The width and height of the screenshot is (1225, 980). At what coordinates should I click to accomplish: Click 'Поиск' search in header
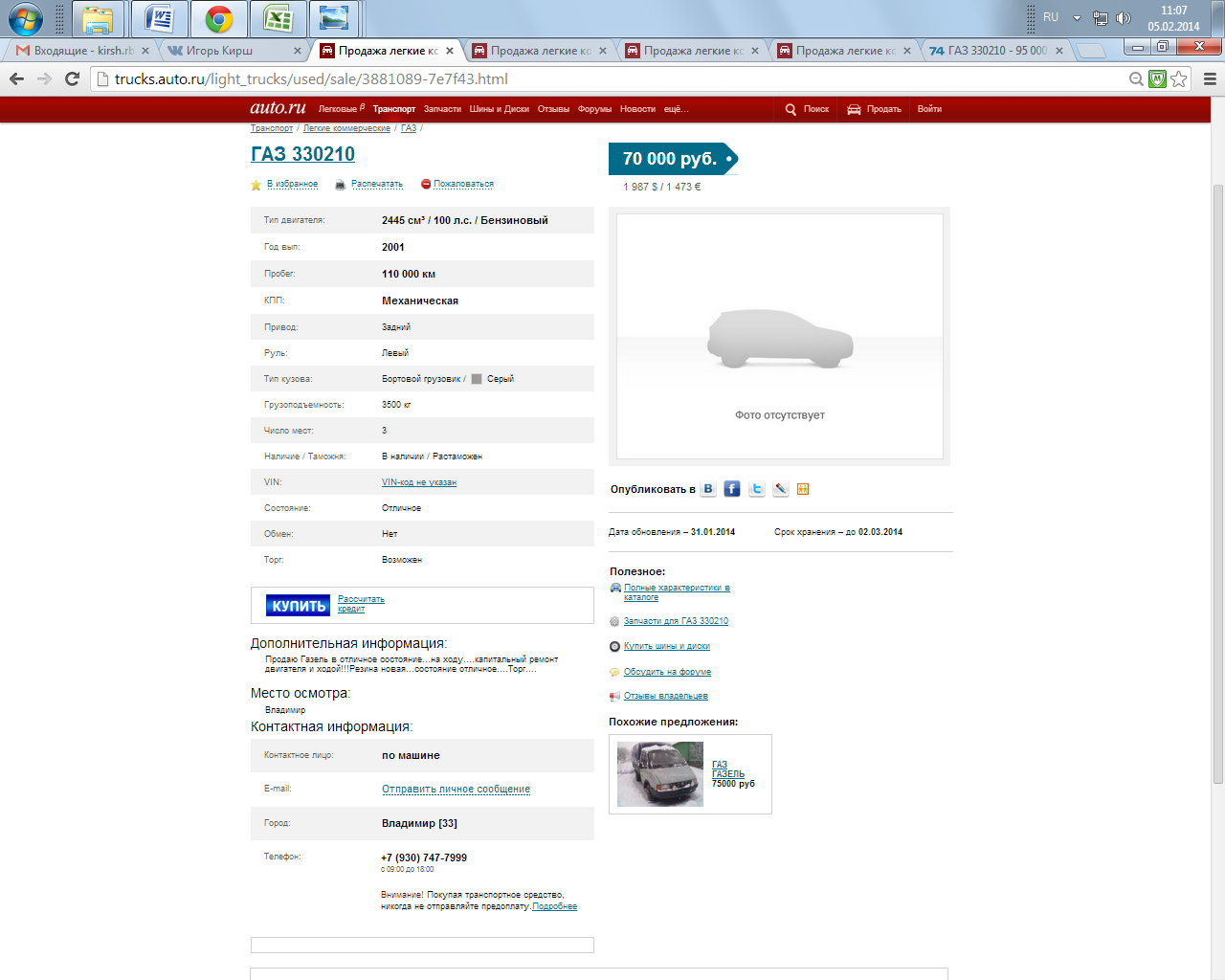807,109
